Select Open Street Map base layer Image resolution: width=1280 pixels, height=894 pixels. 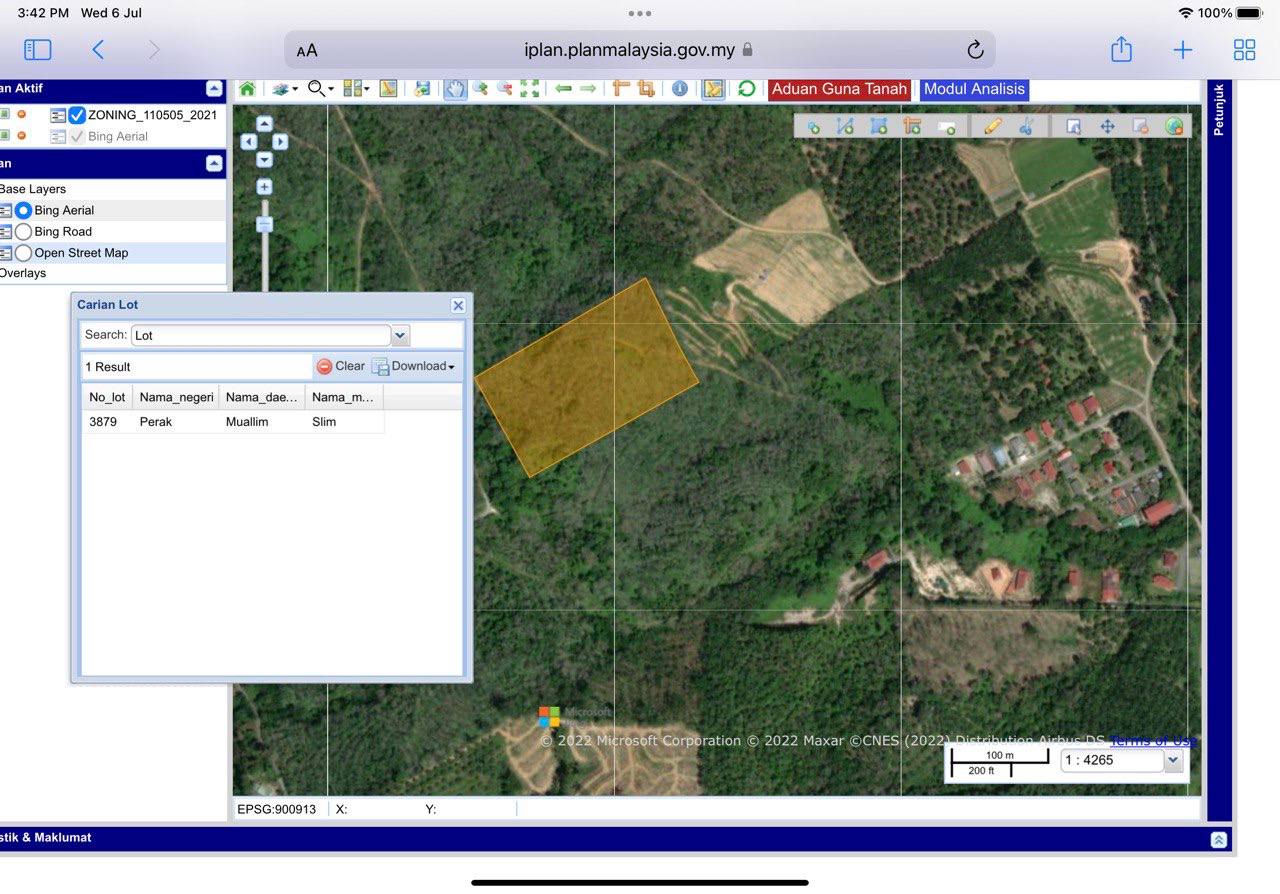[x=24, y=253]
